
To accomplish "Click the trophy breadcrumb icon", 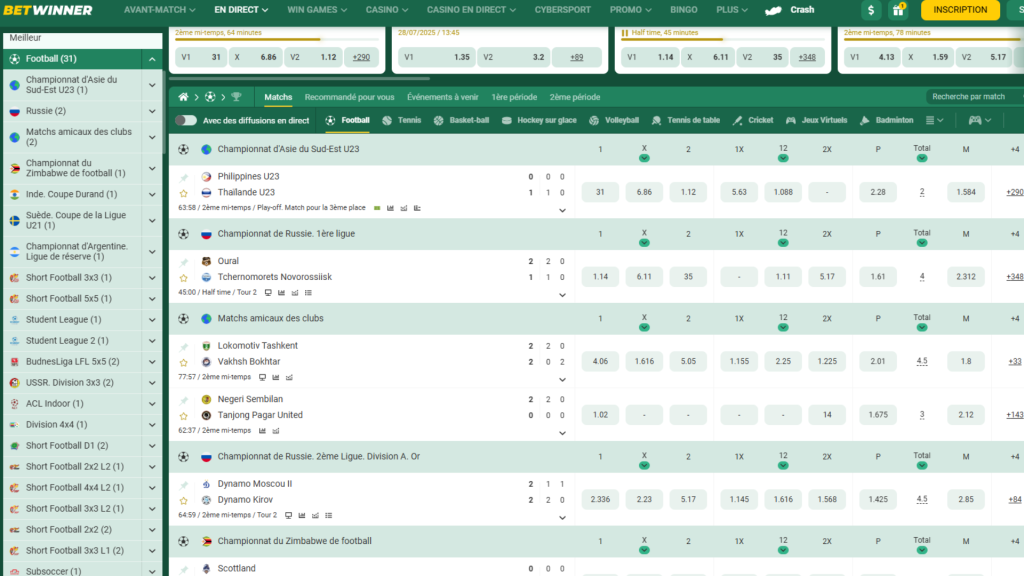I will pos(236,97).
